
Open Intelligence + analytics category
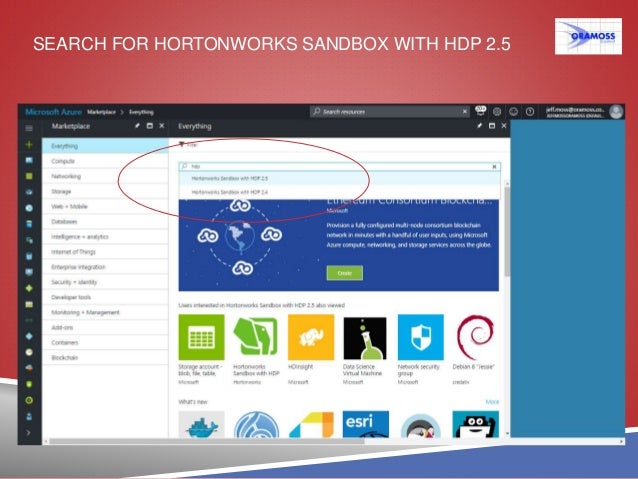point(105,236)
